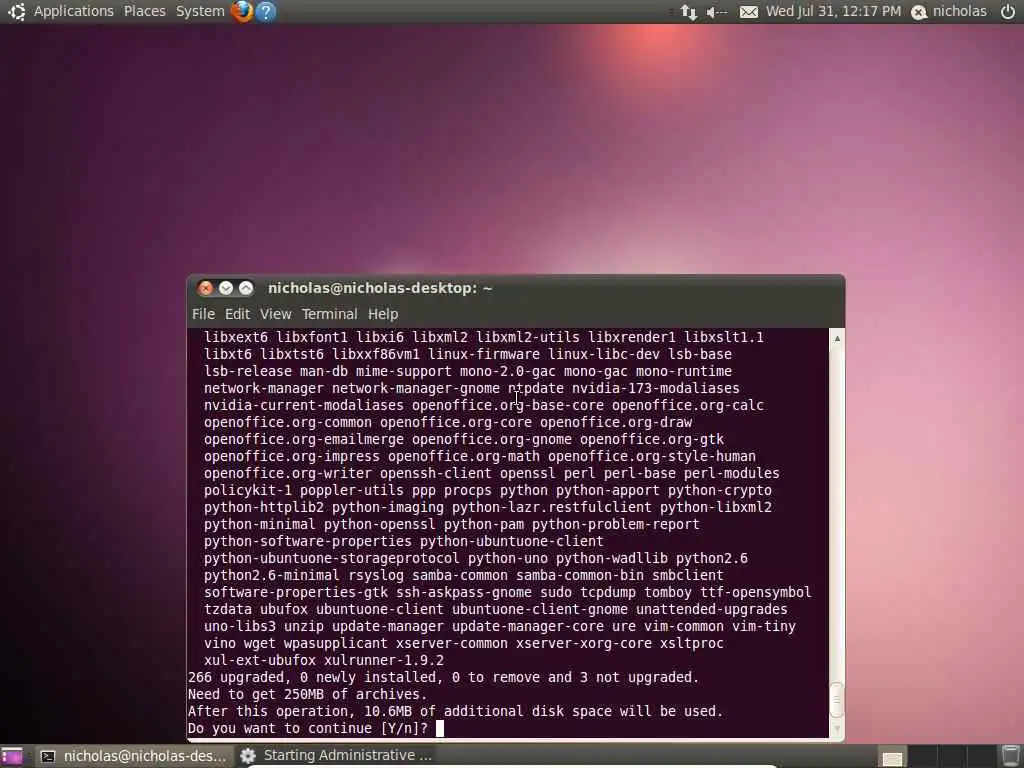Open the trash icon in bottom panel
This screenshot has width=1024, height=768.
[1012, 756]
